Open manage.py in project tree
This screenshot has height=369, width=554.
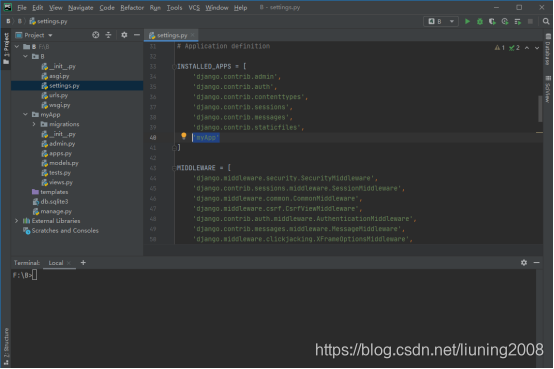52,211
